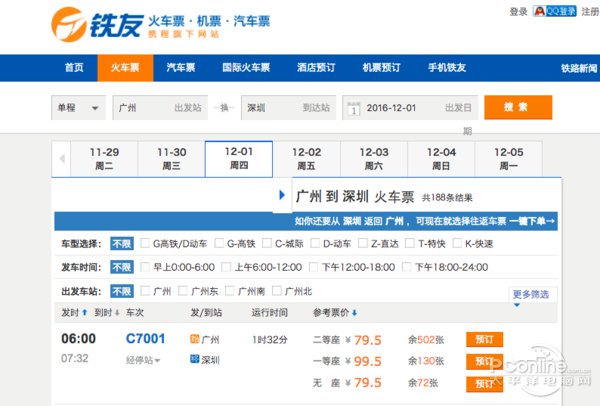600x406 pixels.
Task: Check C-城际 filter
Action: (x=267, y=243)
